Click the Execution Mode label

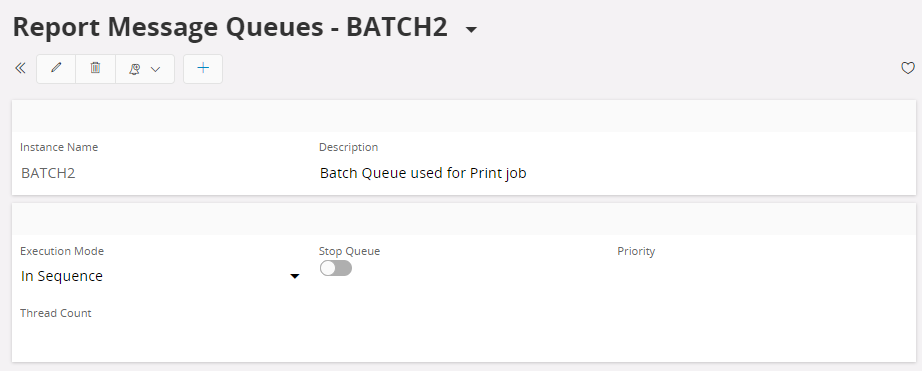point(62,251)
